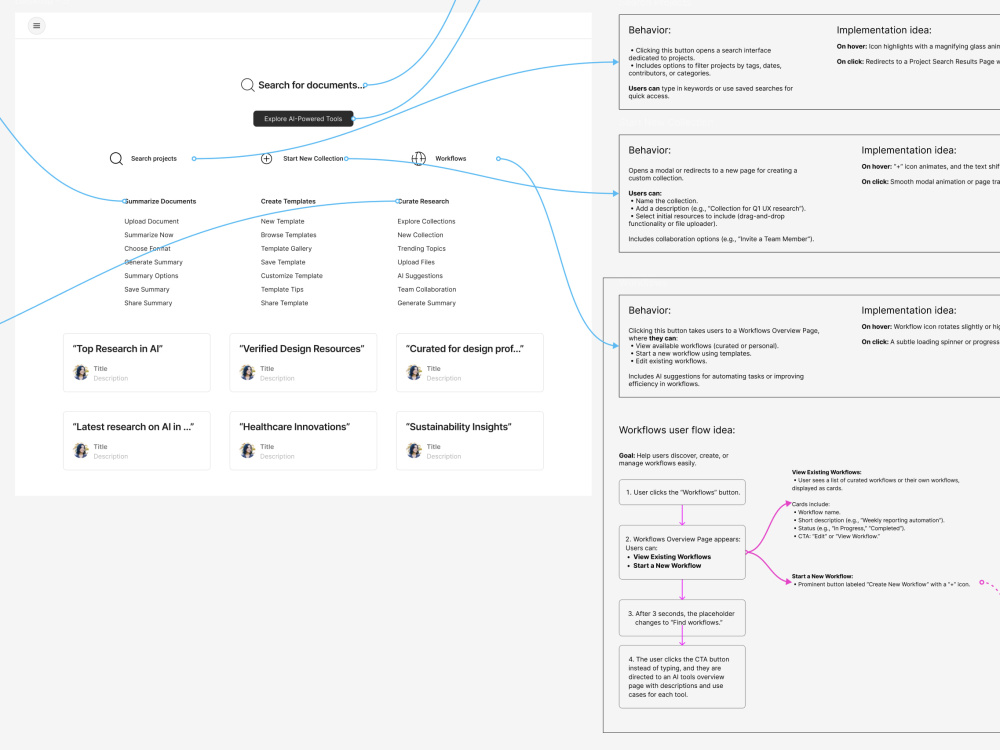Select Explore Collections link
Screen dimensions: 1000x750
[x=427, y=221]
